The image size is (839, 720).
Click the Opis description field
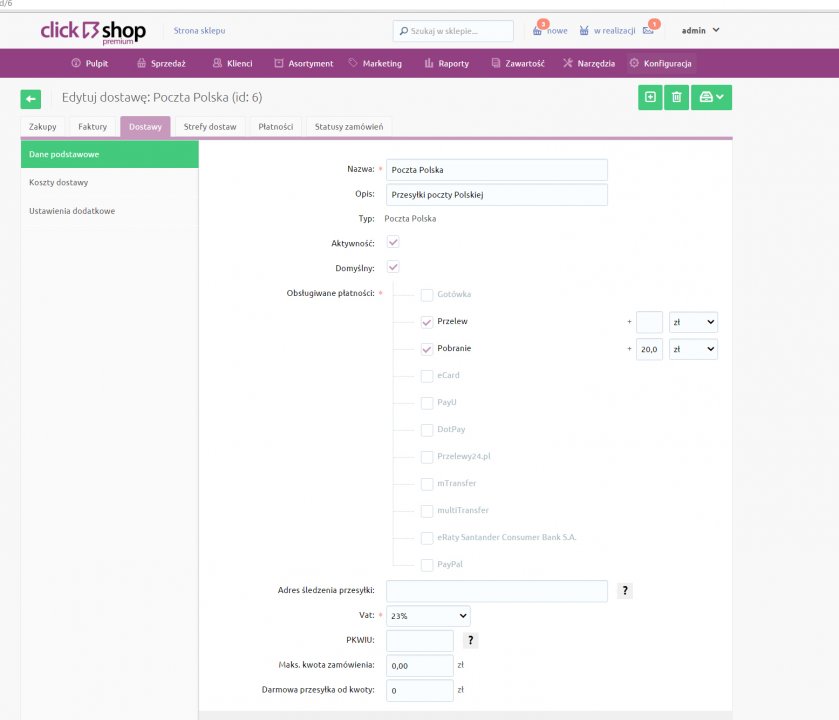click(497, 195)
